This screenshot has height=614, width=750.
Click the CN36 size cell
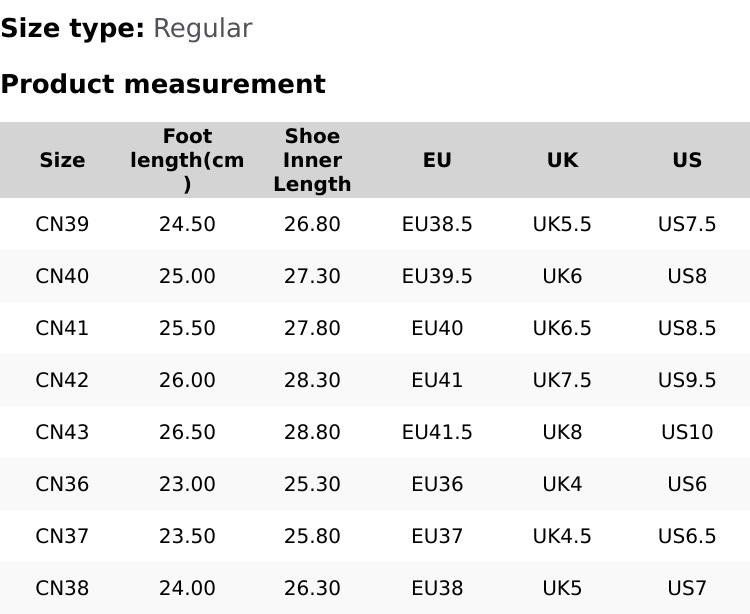(62, 484)
